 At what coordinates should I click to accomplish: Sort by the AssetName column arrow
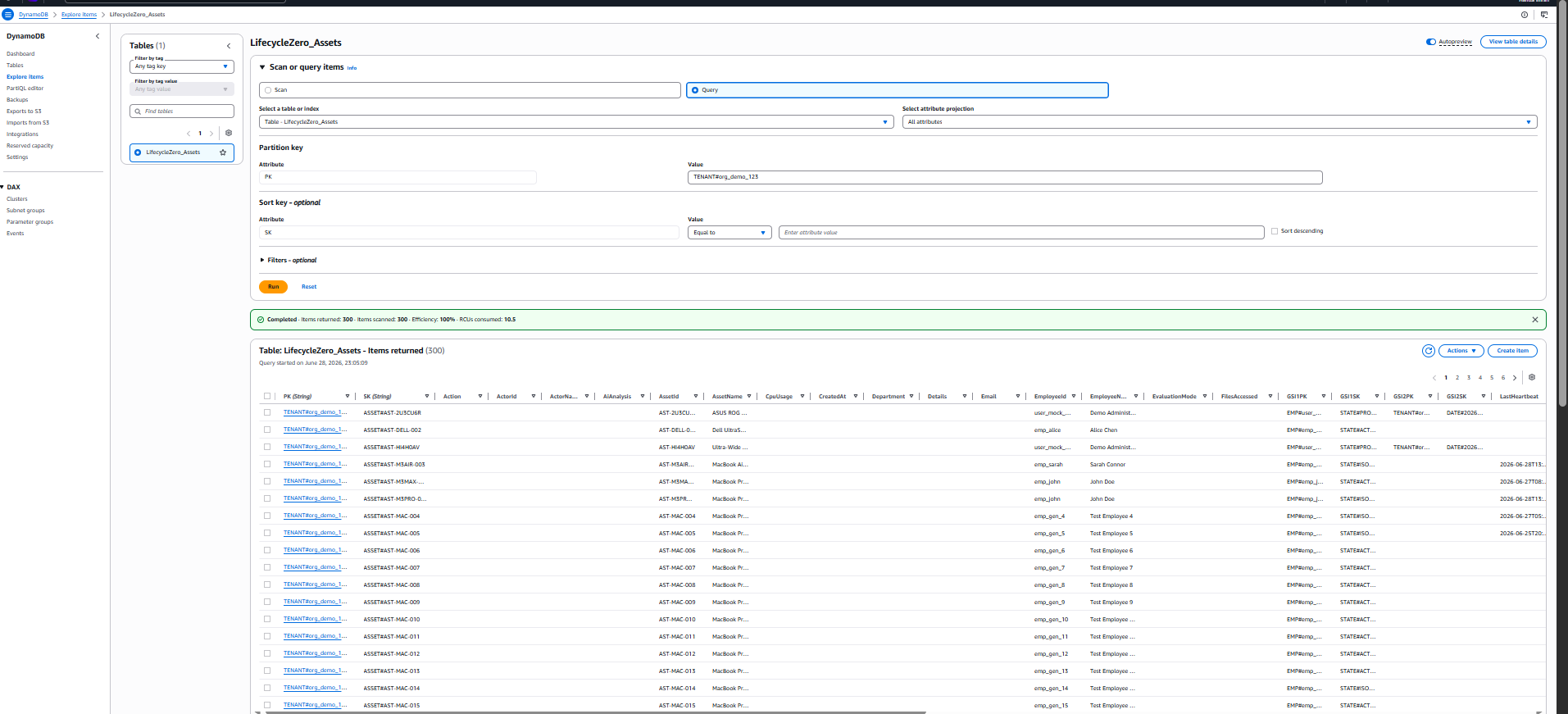coord(749,397)
